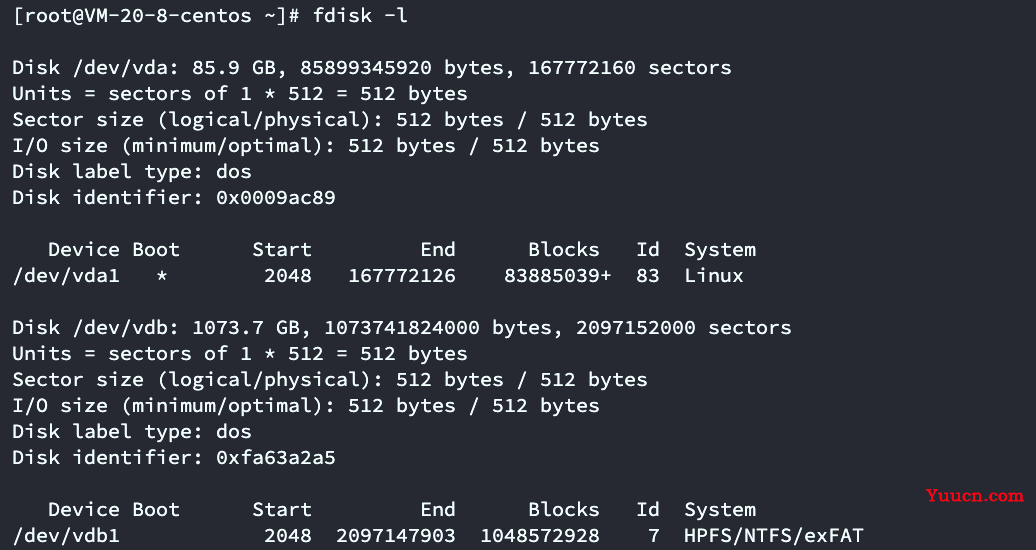Click the fdisk -l command text
The height and width of the screenshot is (550, 1036).
360,15
